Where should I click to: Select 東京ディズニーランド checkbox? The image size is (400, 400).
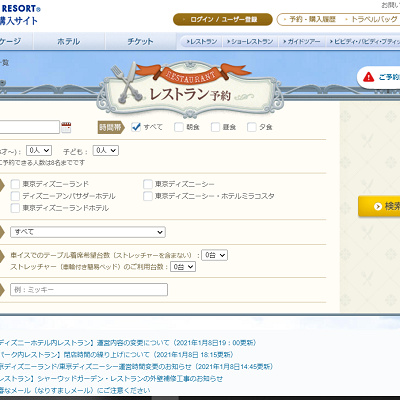coord(15,184)
